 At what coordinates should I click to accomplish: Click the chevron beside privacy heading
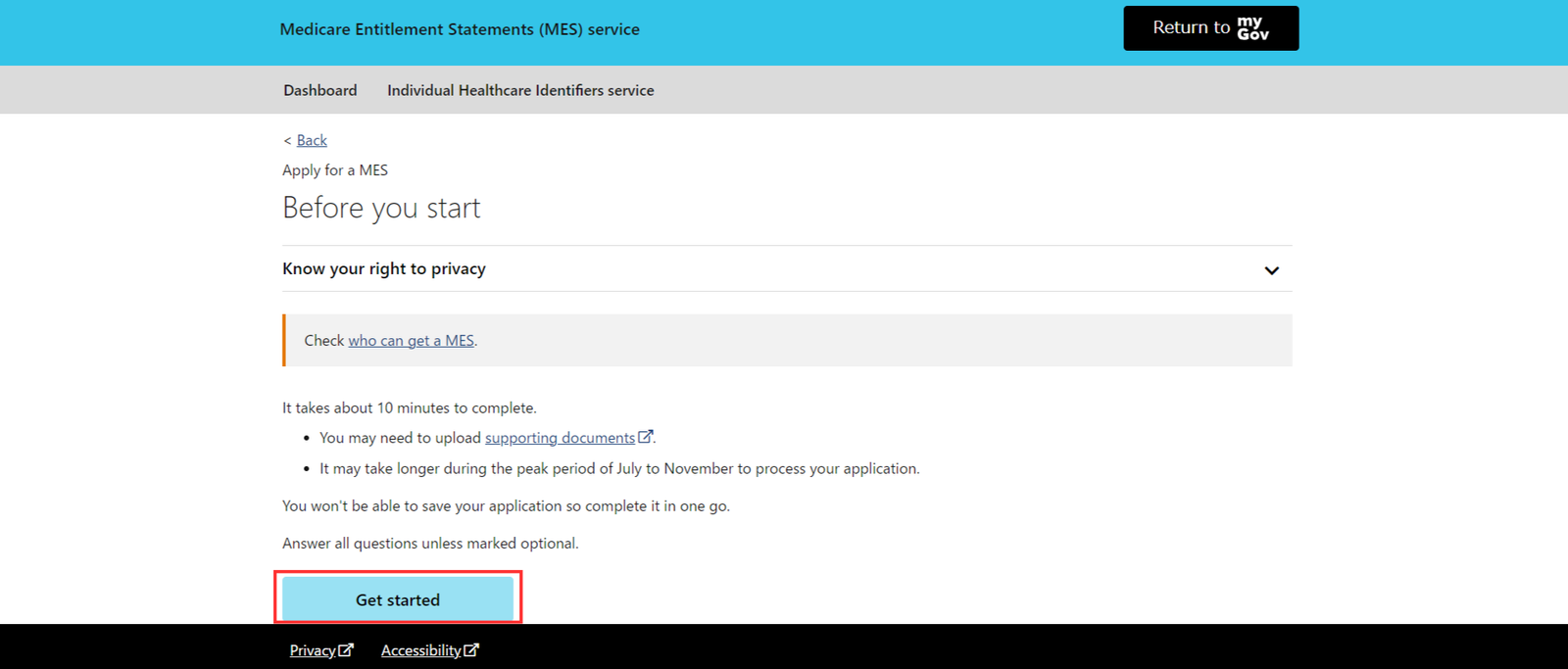click(1271, 270)
